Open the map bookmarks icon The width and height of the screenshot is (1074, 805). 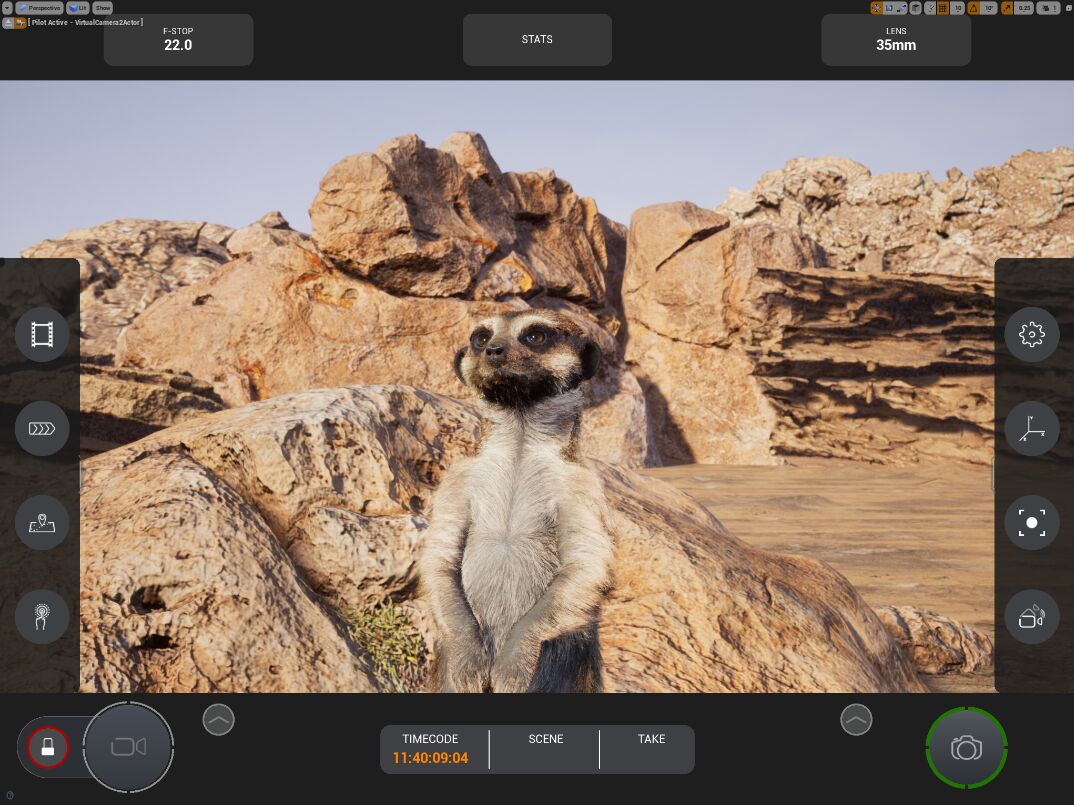(42, 523)
